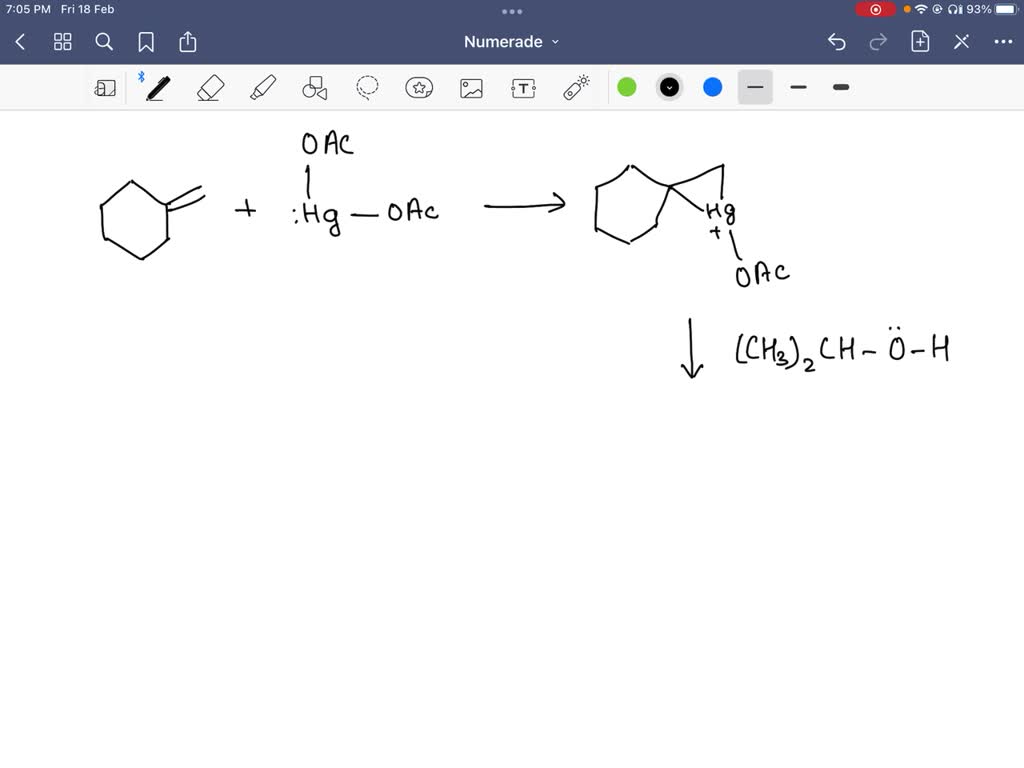Open the sticker/stamp tool
This screenshot has height=768, width=1024.
(419, 87)
